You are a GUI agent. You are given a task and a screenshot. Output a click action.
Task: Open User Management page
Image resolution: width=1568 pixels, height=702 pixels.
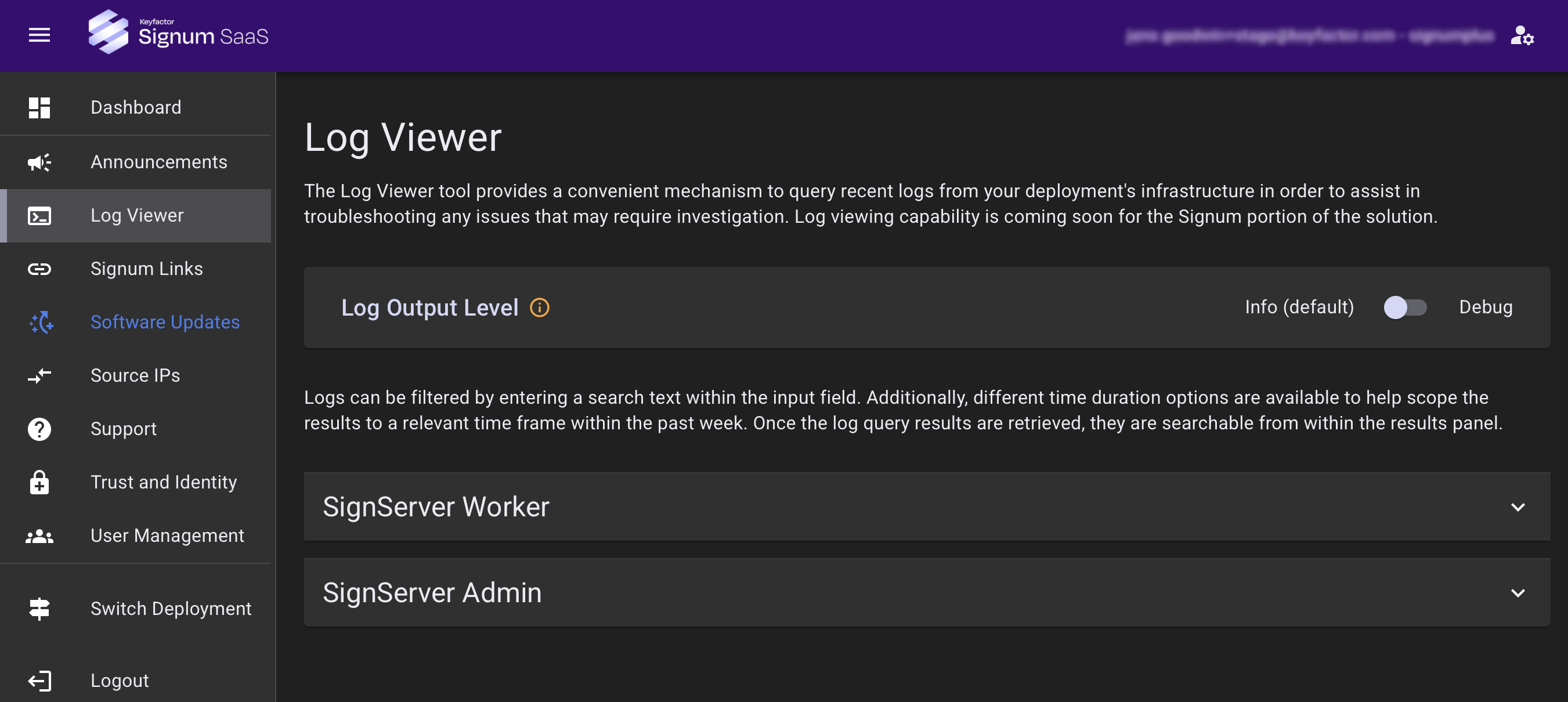[x=136, y=536]
